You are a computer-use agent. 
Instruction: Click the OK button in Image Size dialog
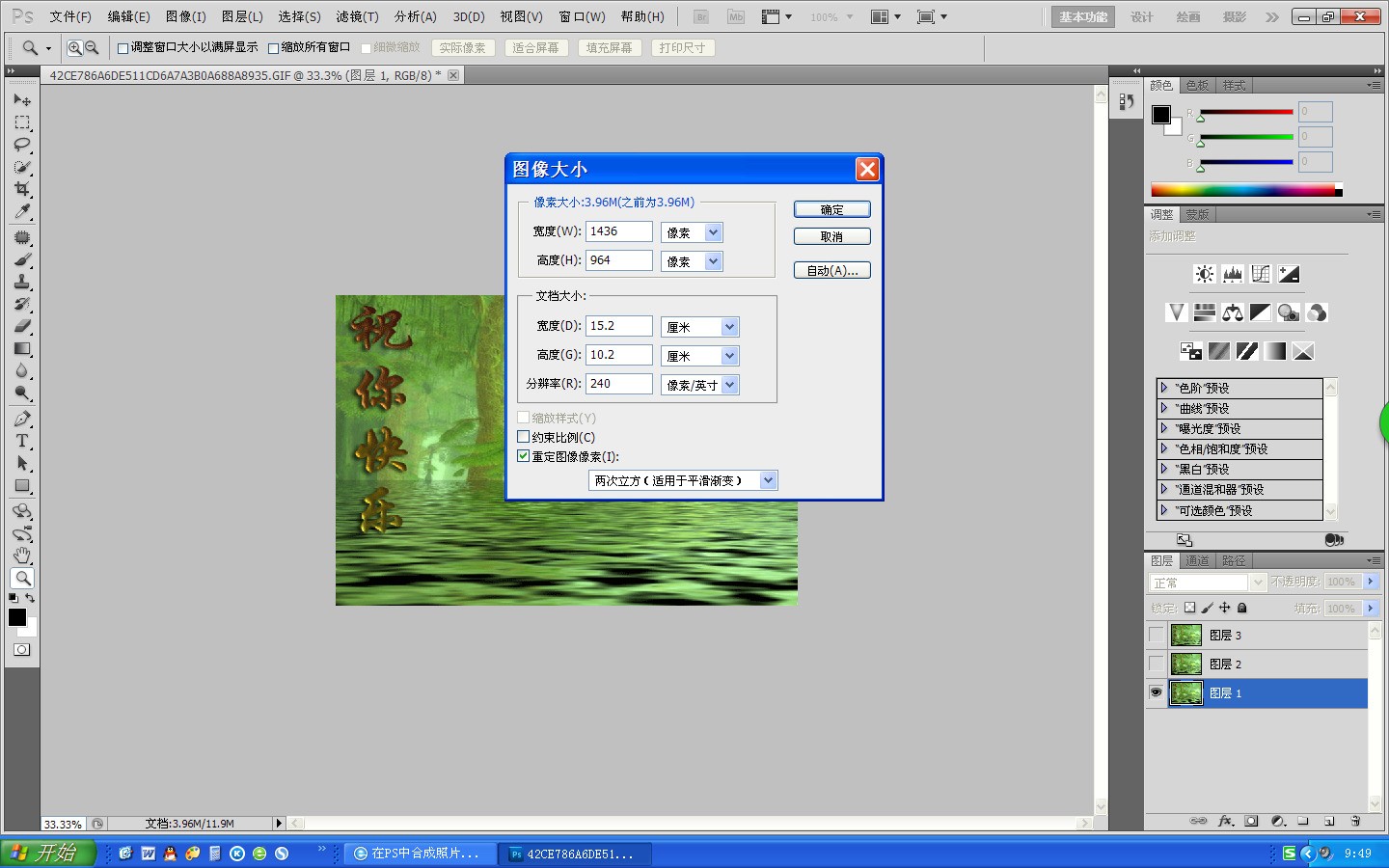[831, 209]
